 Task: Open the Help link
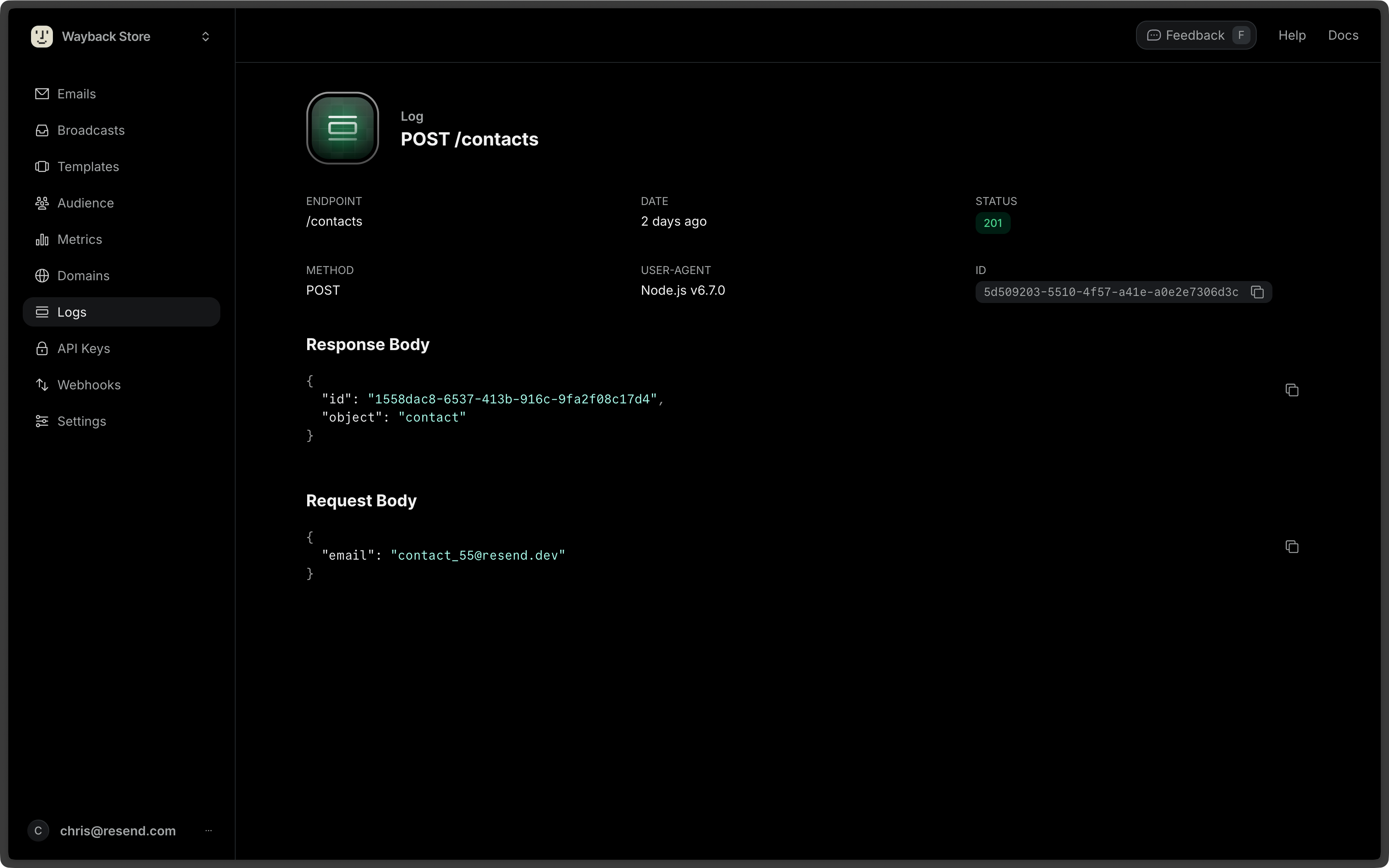(1291, 36)
